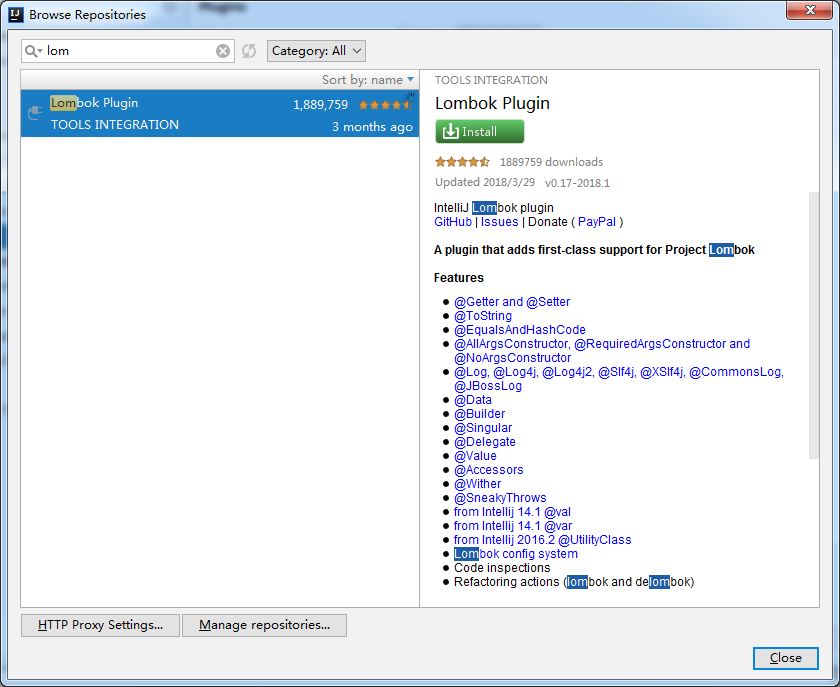Click the description panel vertical scrollbar

814,325
